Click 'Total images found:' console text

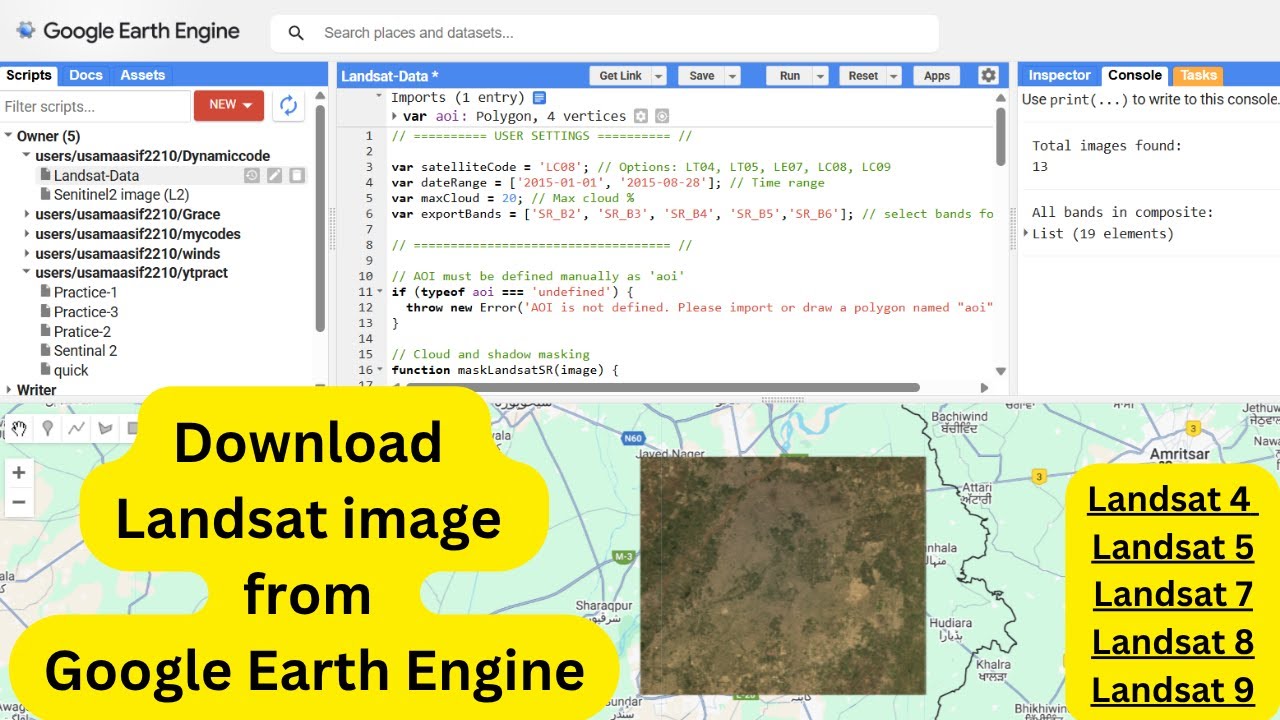pos(1107,146)
